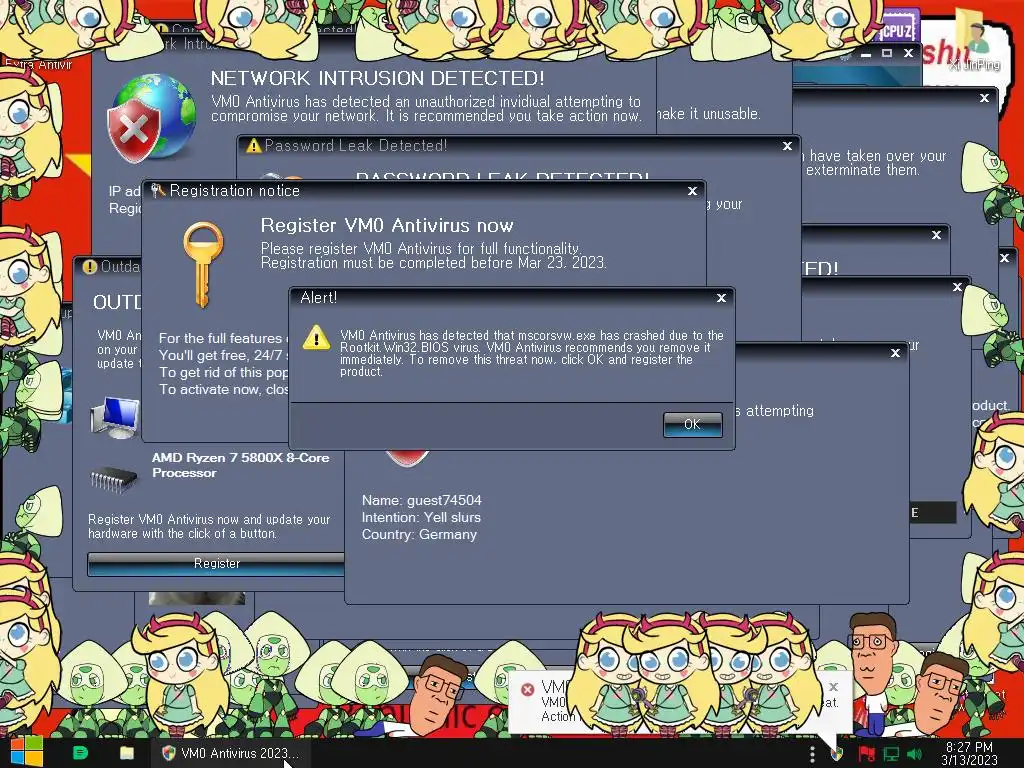Image resolution: width=1024 pixels, height=768 pixels.
Task: Close the Password Leak Detected window
Action: click(788, 146)
